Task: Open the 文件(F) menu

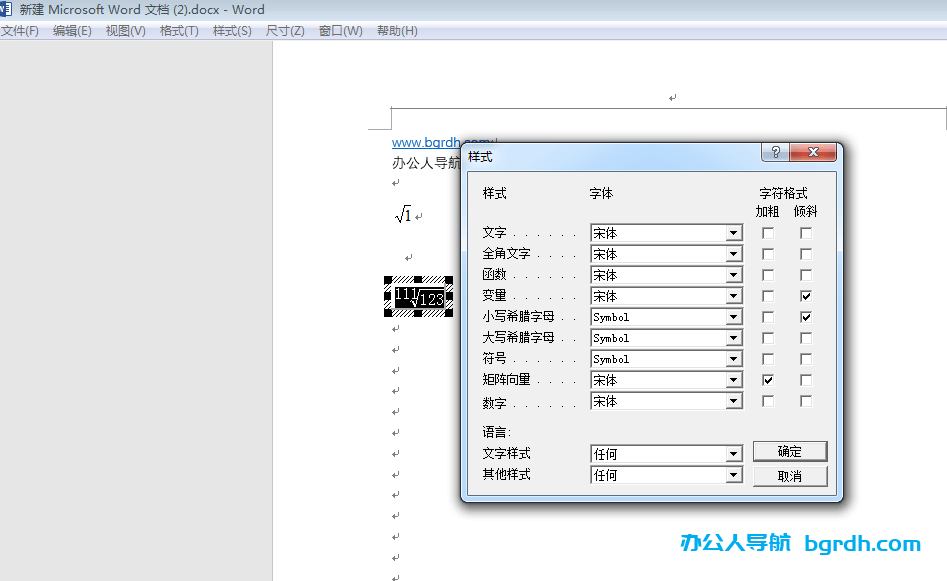Action: (20, 30)
